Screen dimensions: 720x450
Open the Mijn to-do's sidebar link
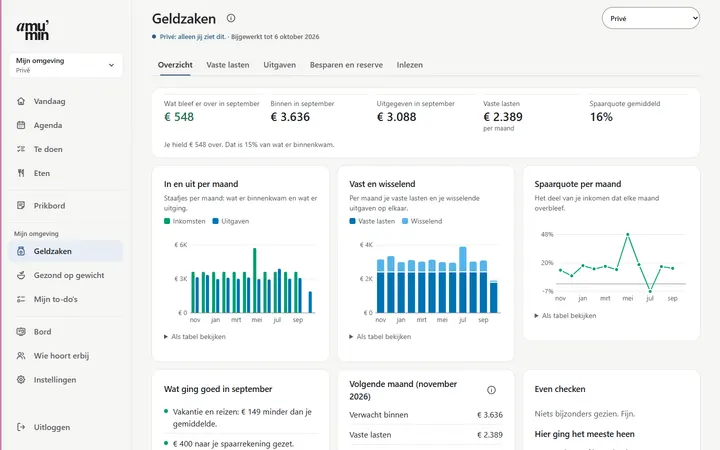[x=66, y=299]
